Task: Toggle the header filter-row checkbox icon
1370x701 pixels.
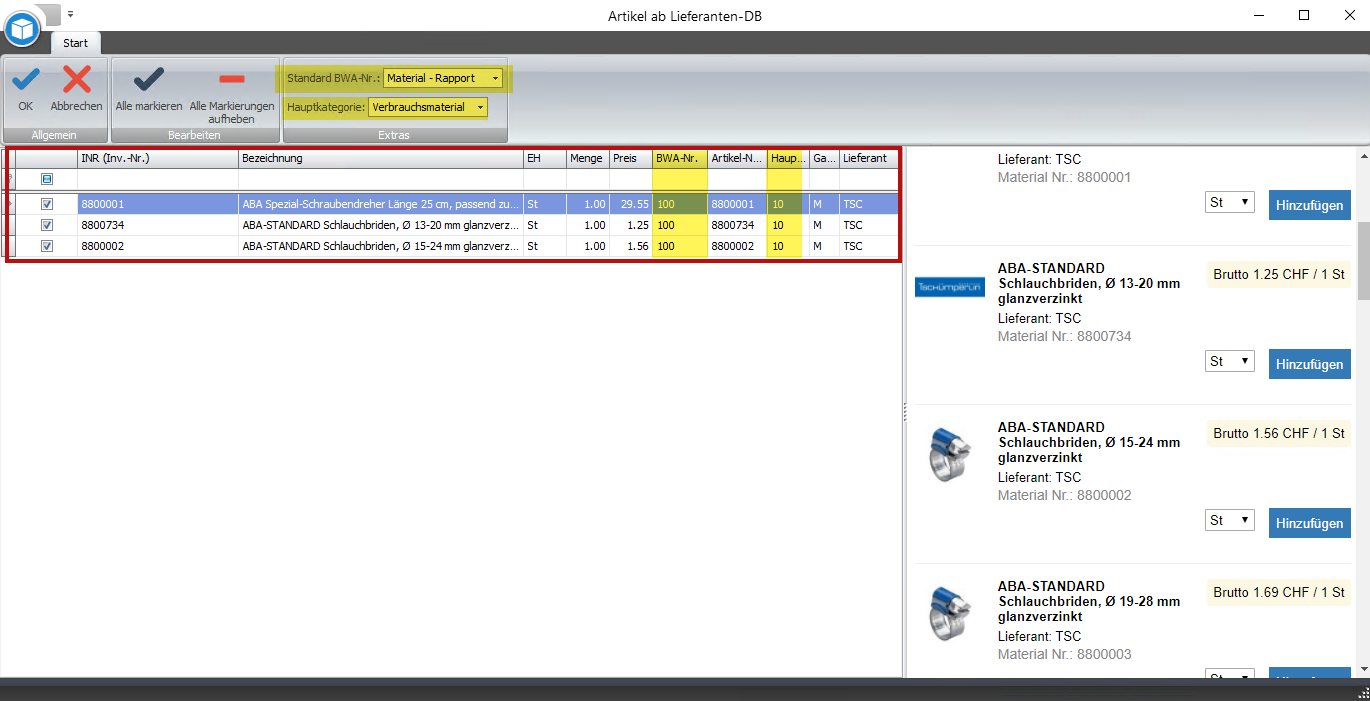Action: click(x=47, y=179)
